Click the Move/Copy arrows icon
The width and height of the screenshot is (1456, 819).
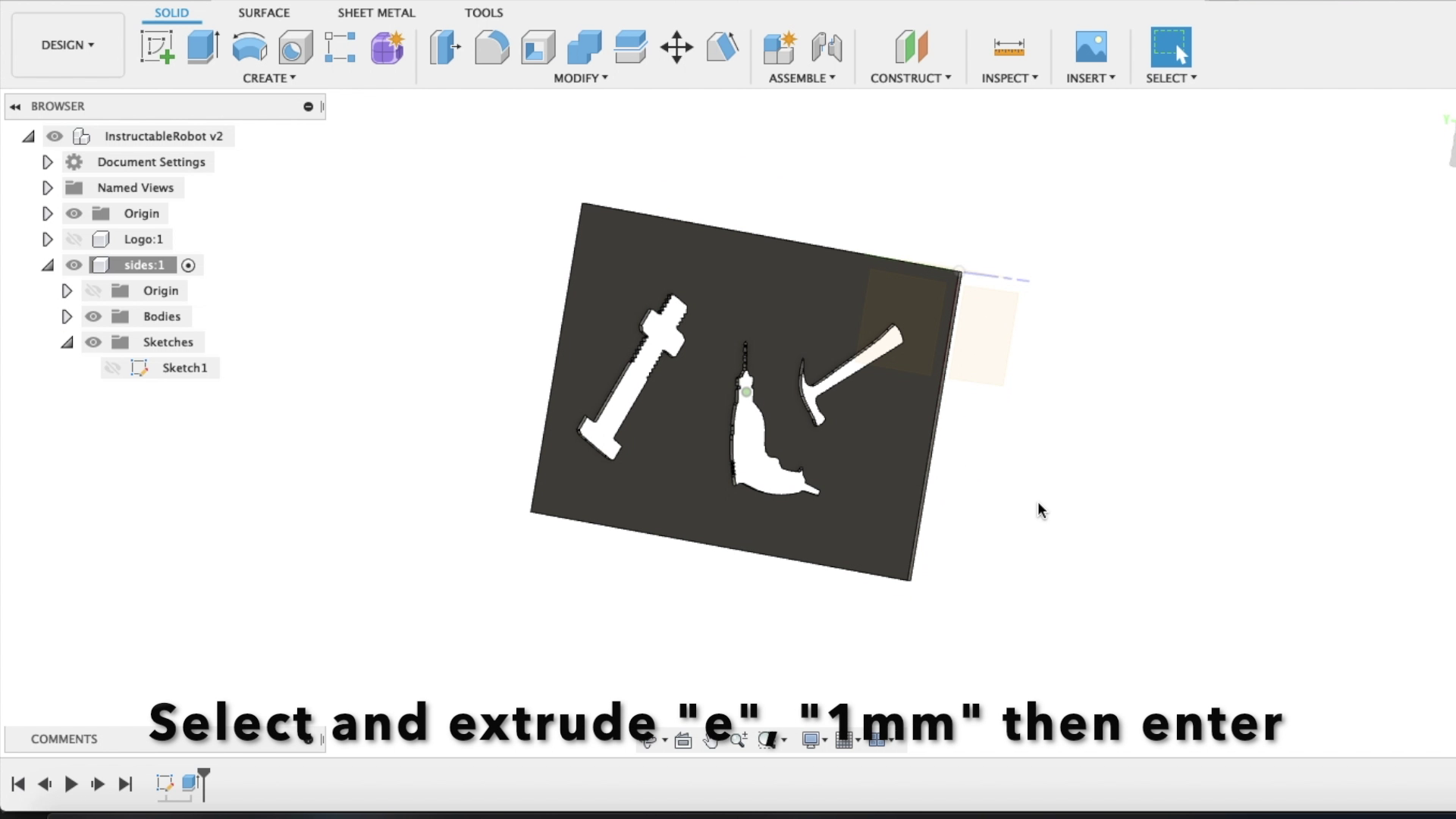(x=676, y=47)
